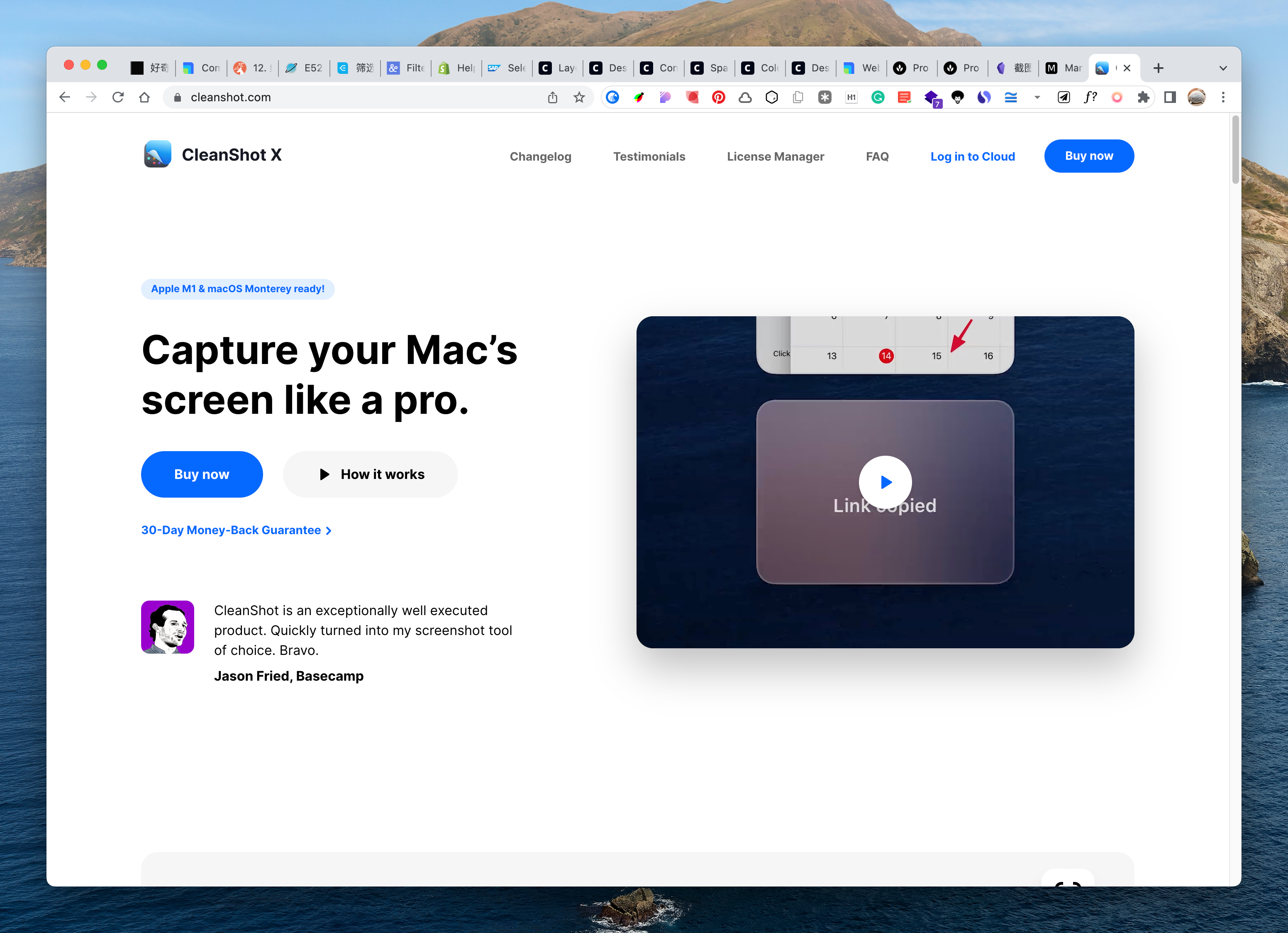The height and width of the screenshot is (933, 1288).
Task: Open the Grammarly extension
Action: (877, 98)
